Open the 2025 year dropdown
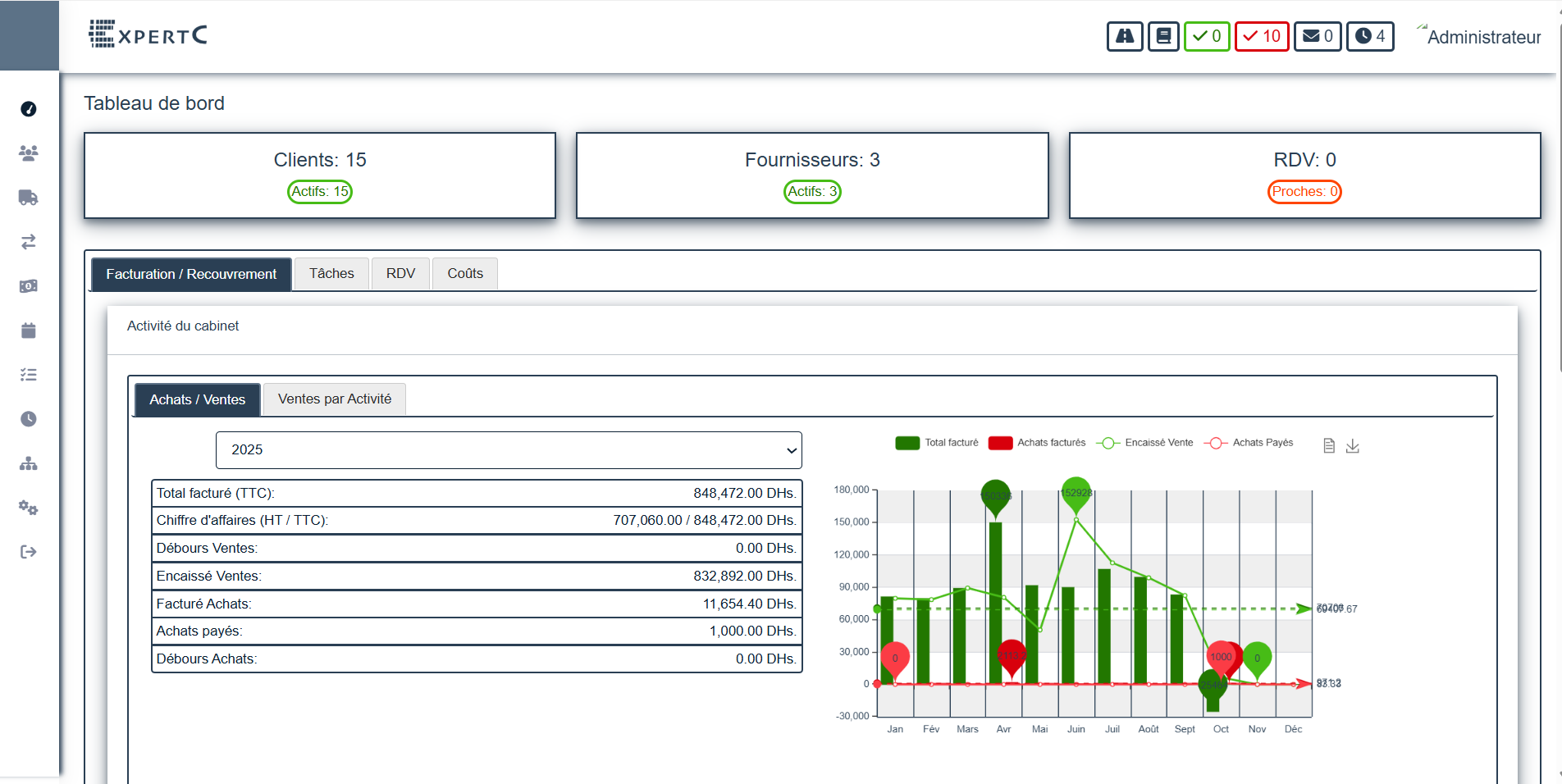This screenshot has height=784, width=1562. pos(509,450)
